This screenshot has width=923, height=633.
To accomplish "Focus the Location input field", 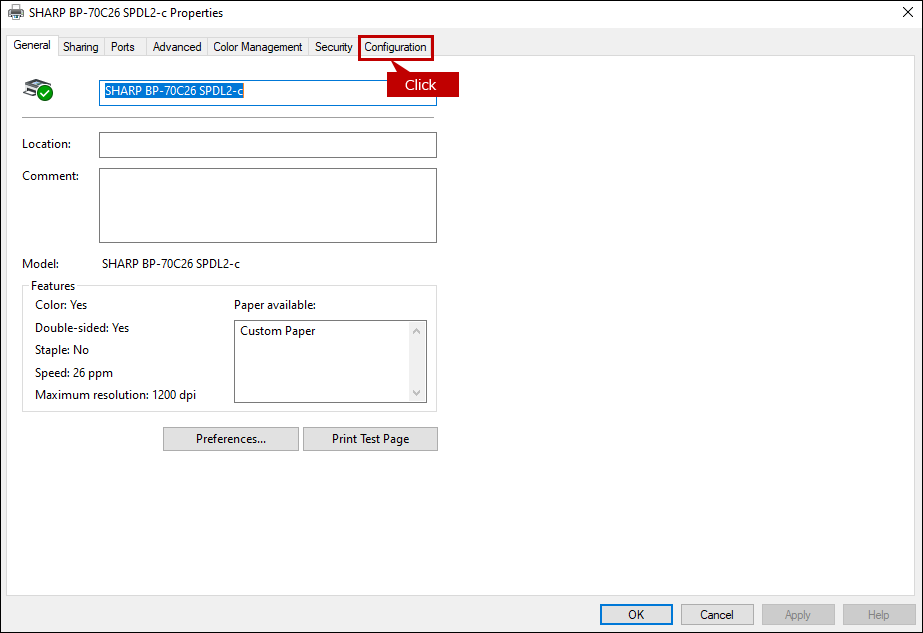I will [x=267, y=145].
